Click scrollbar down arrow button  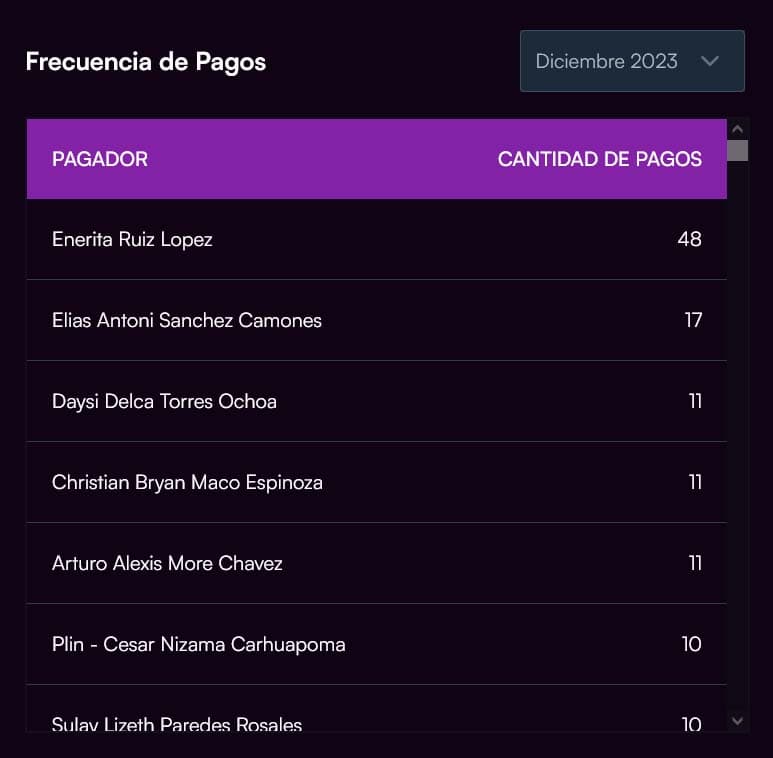pyautogui.click(x=738, y=720)
